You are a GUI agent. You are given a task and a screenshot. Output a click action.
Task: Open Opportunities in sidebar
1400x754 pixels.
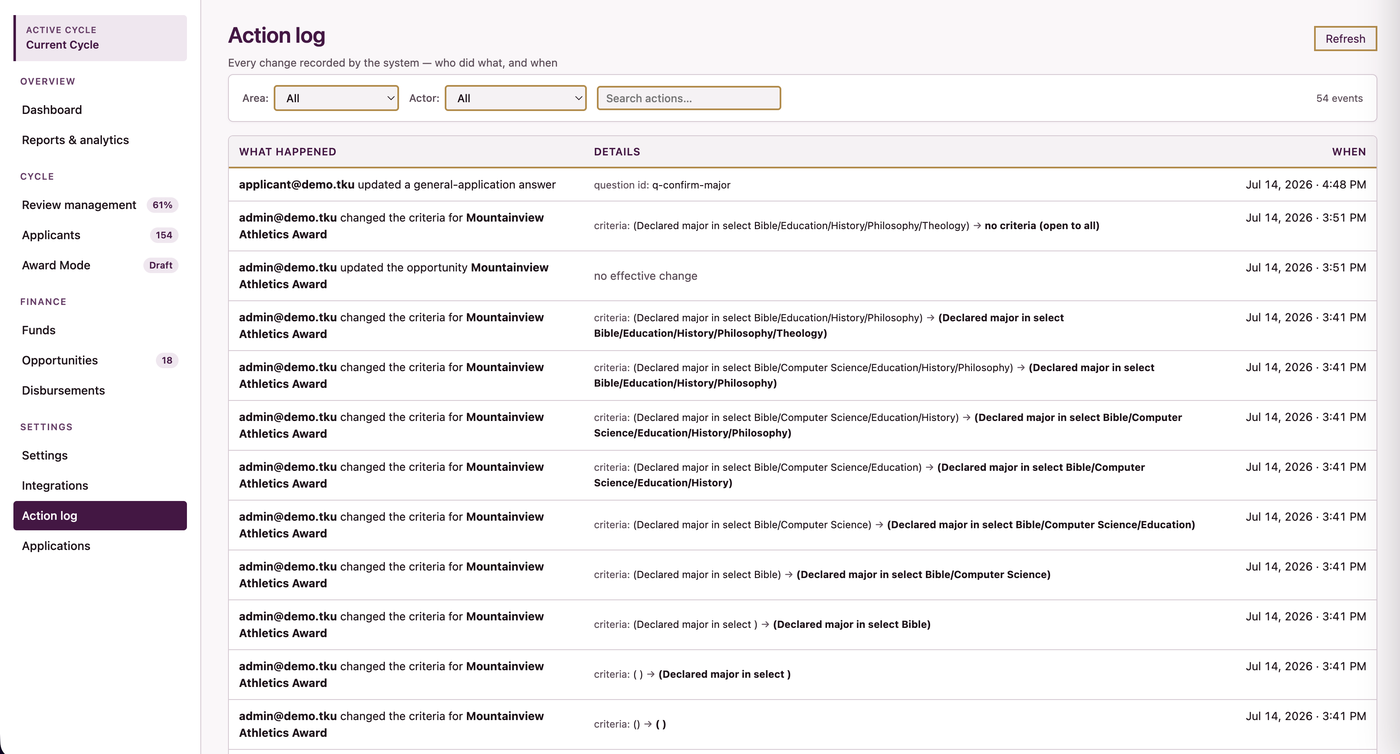coord(60,360)
